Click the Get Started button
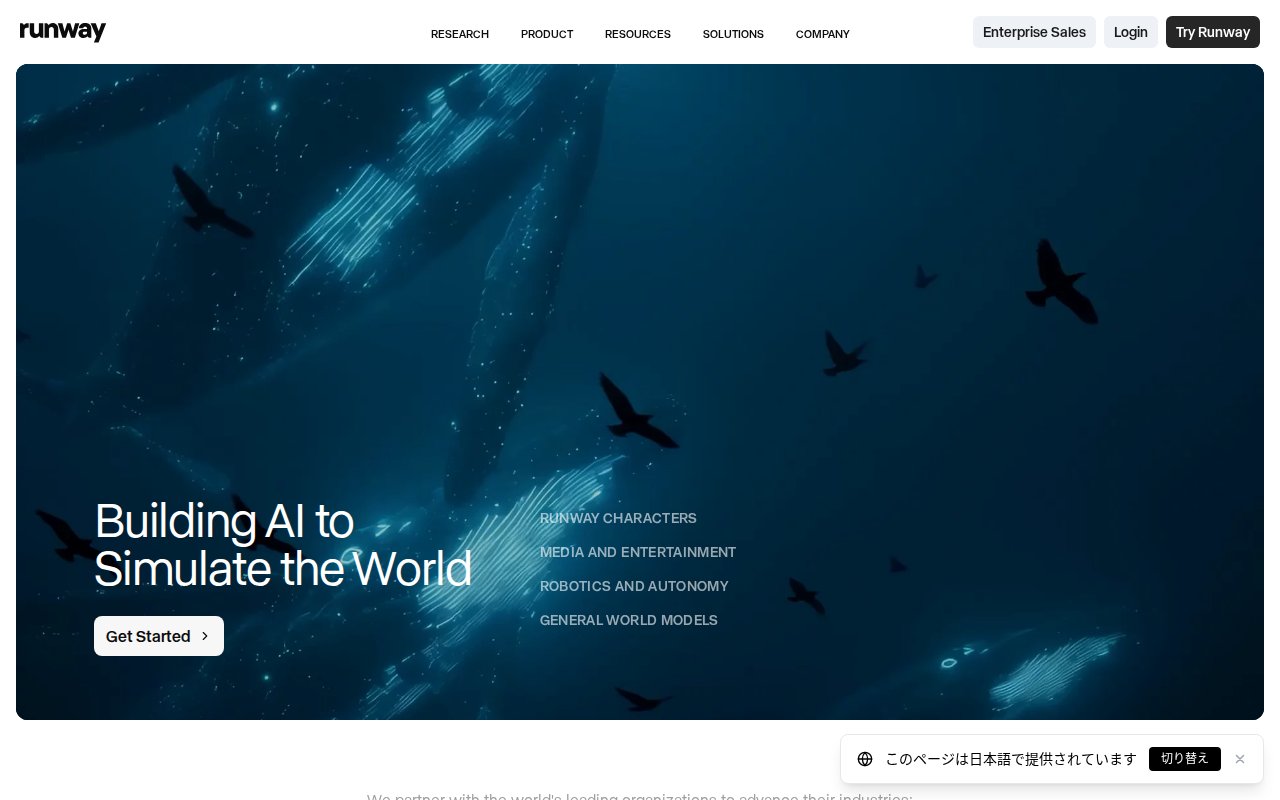The height and width of the screenshot is (800, 1280). coord(159,636)
